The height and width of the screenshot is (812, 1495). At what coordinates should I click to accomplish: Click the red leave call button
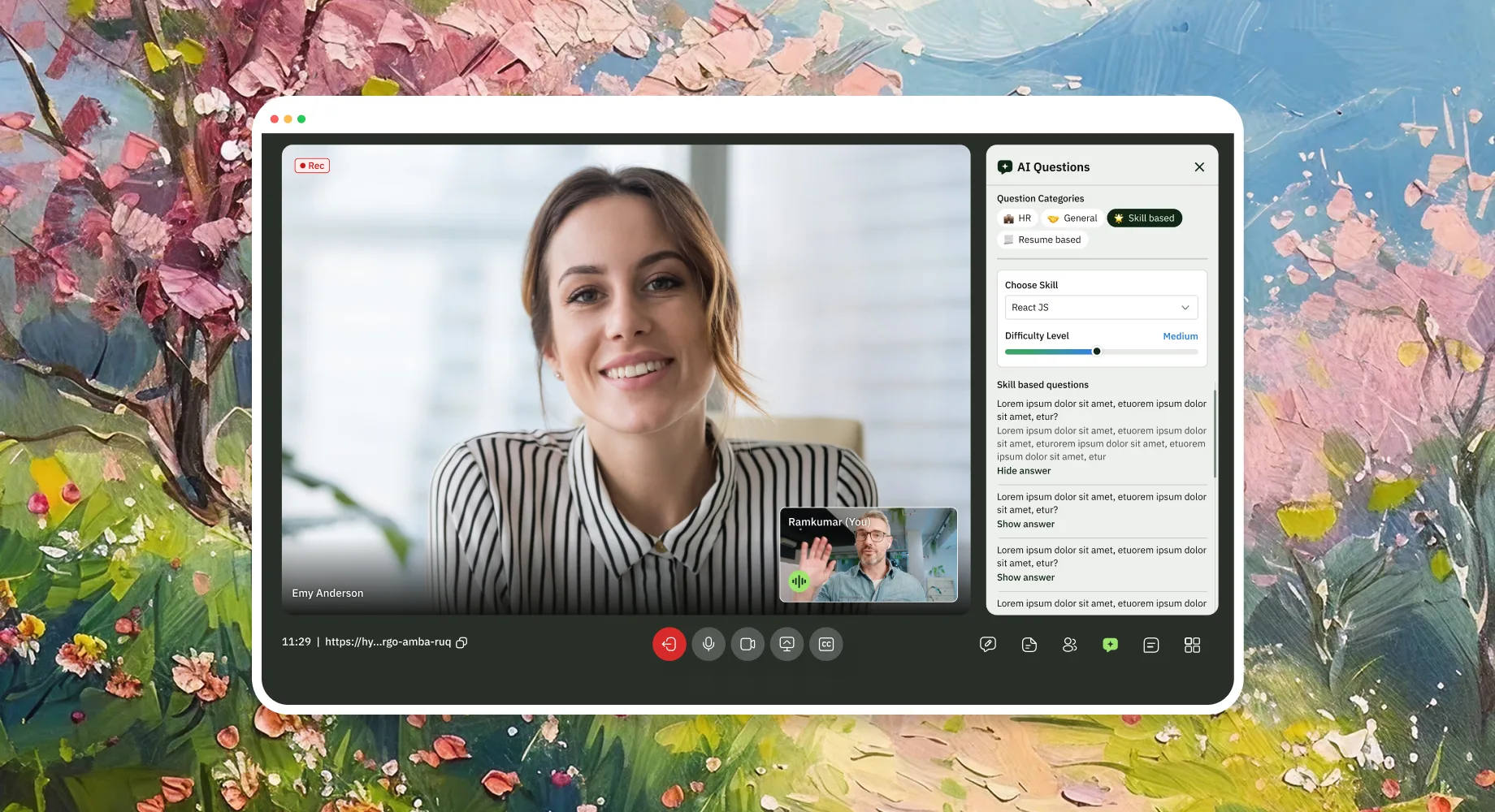669,644
